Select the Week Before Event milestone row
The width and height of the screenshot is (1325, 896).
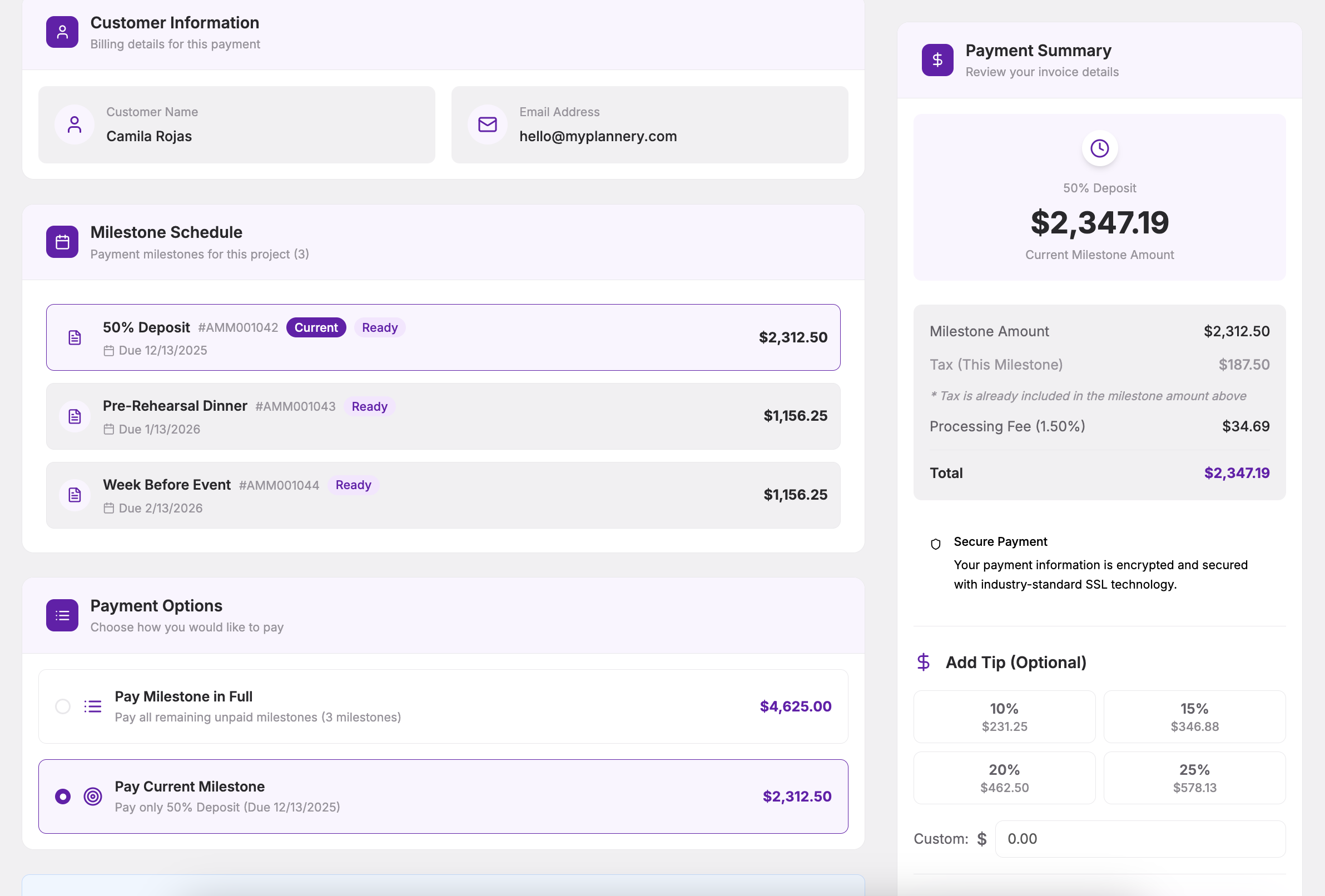[443, 495]
